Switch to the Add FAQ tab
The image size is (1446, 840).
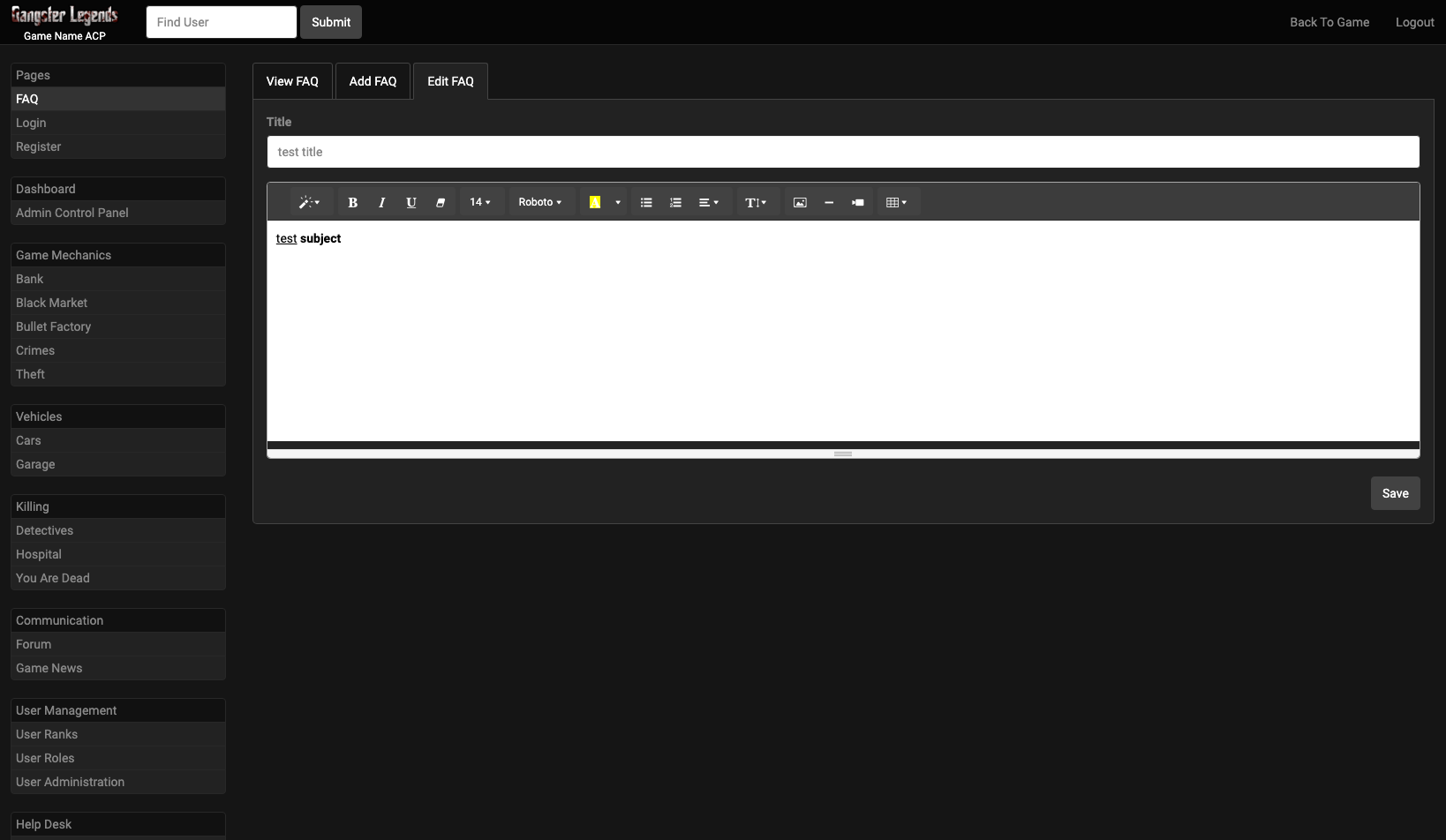373,81
